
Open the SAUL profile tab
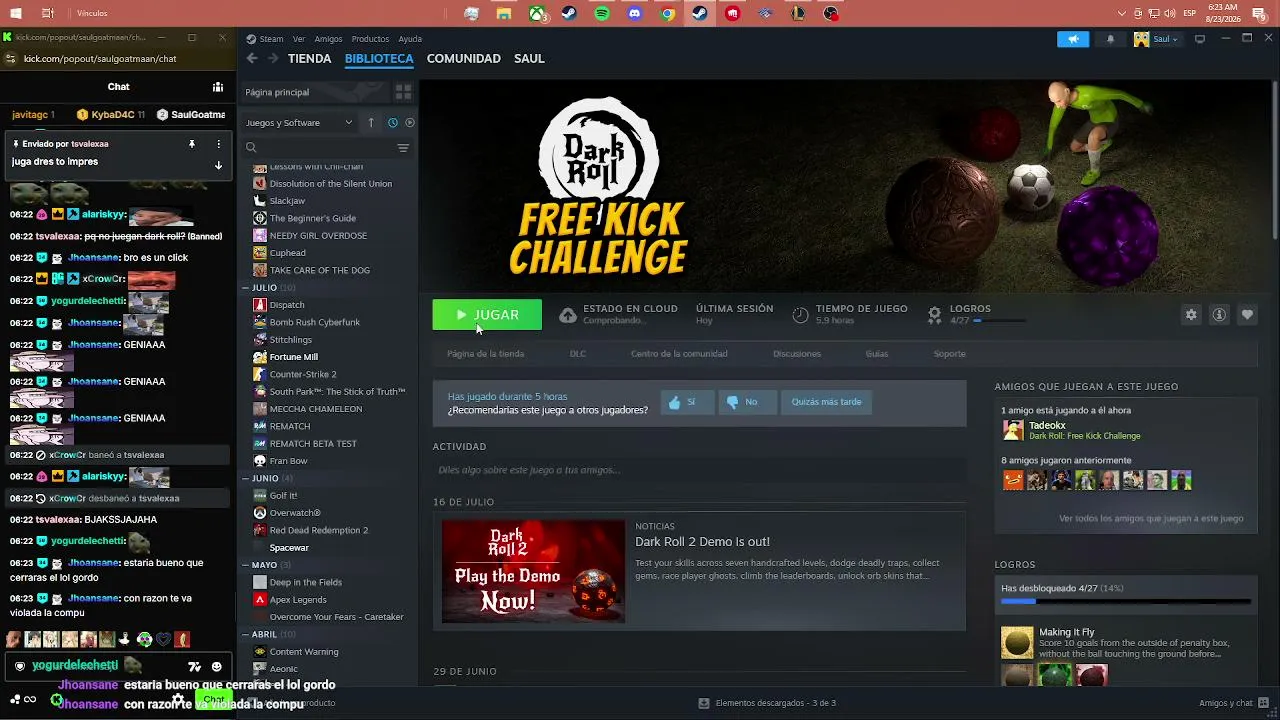pos(529,59)
